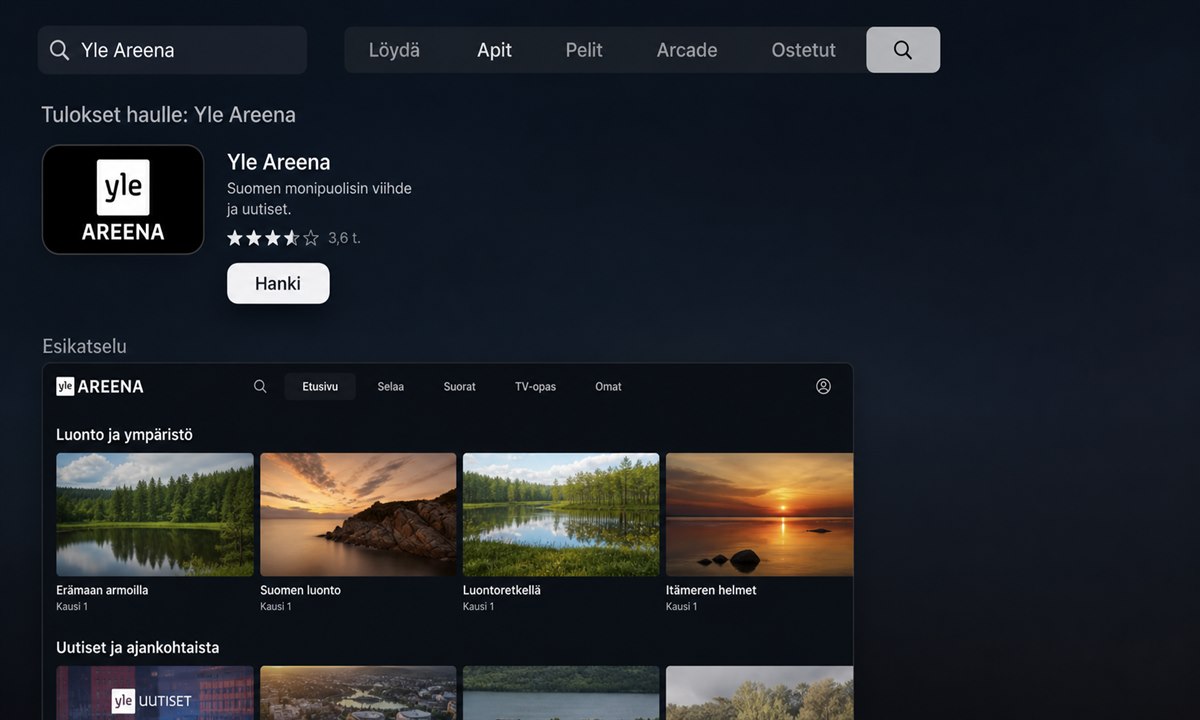This screenshot has height=720, width=1200.
Task: Select Selaa in the preview navigation
Action: [391, 386]
